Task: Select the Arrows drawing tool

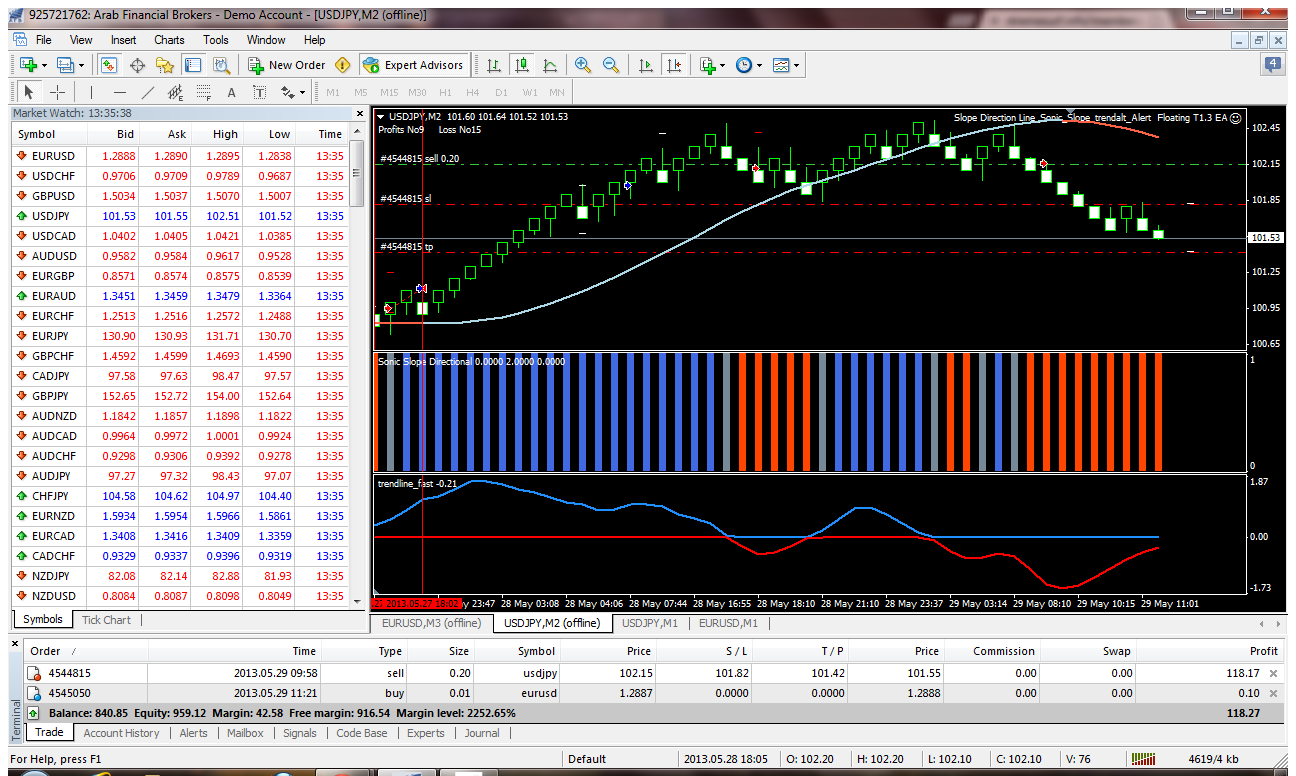Action: click(x=288, y=92)
